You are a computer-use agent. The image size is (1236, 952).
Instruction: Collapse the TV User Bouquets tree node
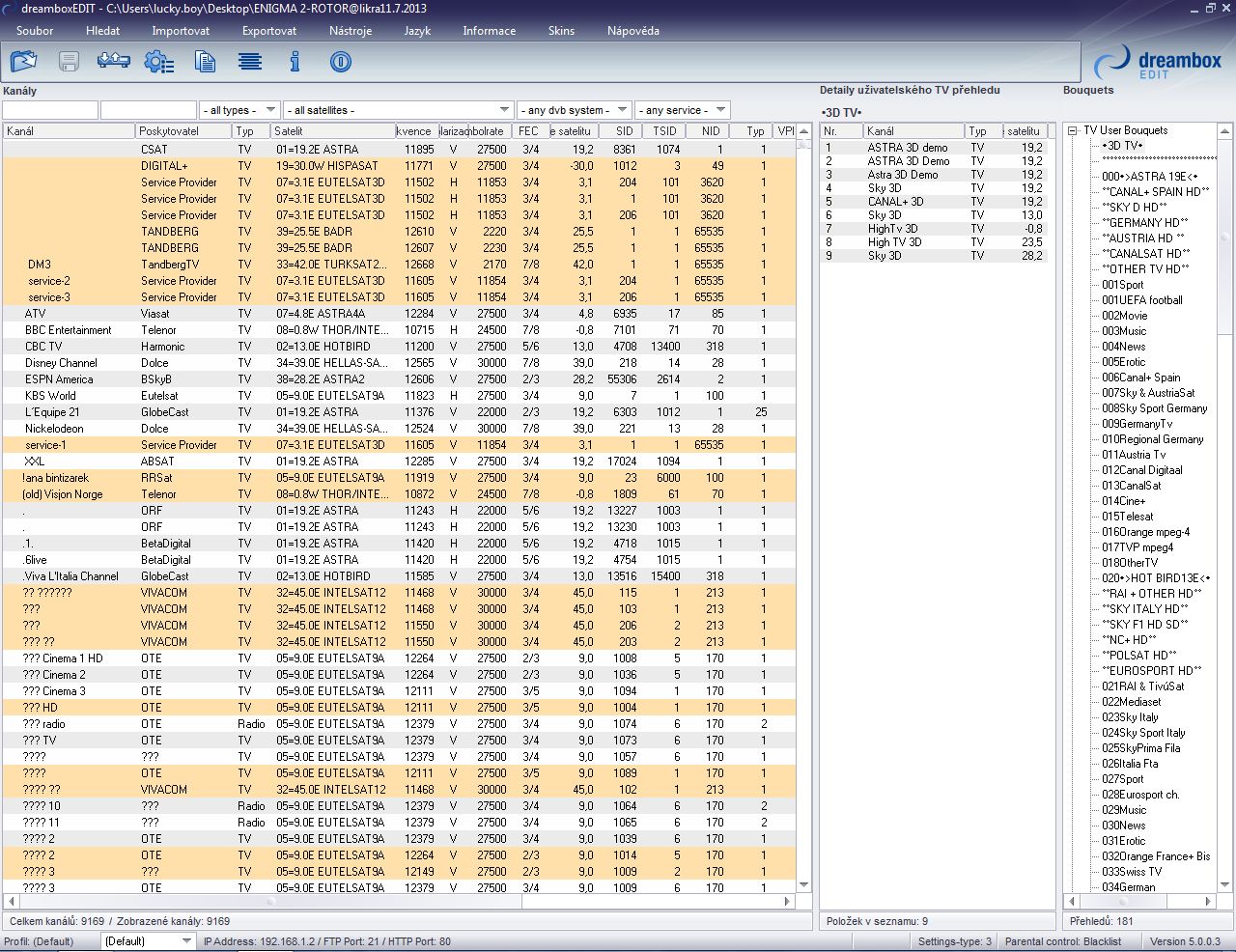[x=1073, y=130]
